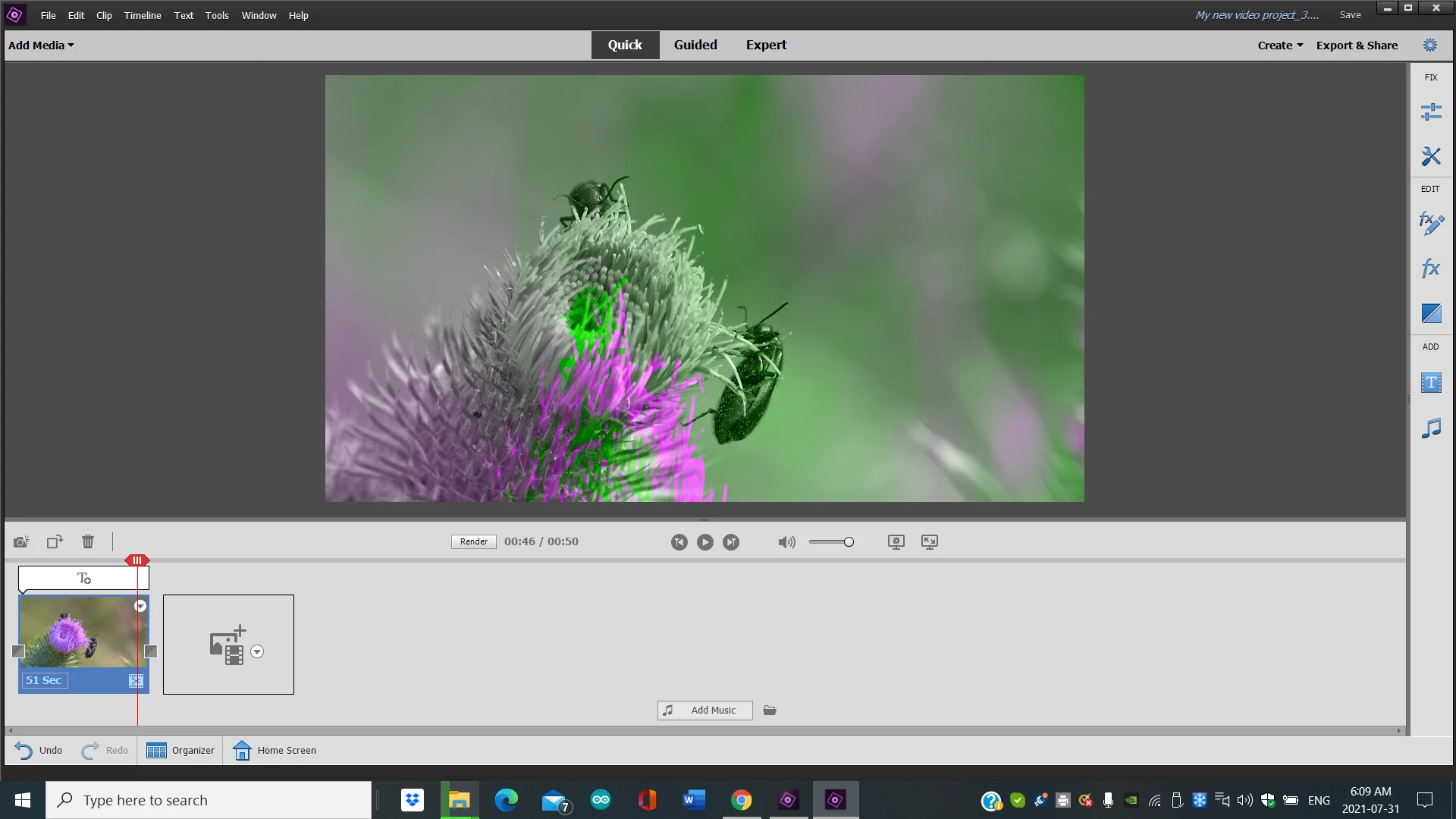1456x819 pixels.
Task: Expand the Add Media dropdown
Action: coord(41,45)
